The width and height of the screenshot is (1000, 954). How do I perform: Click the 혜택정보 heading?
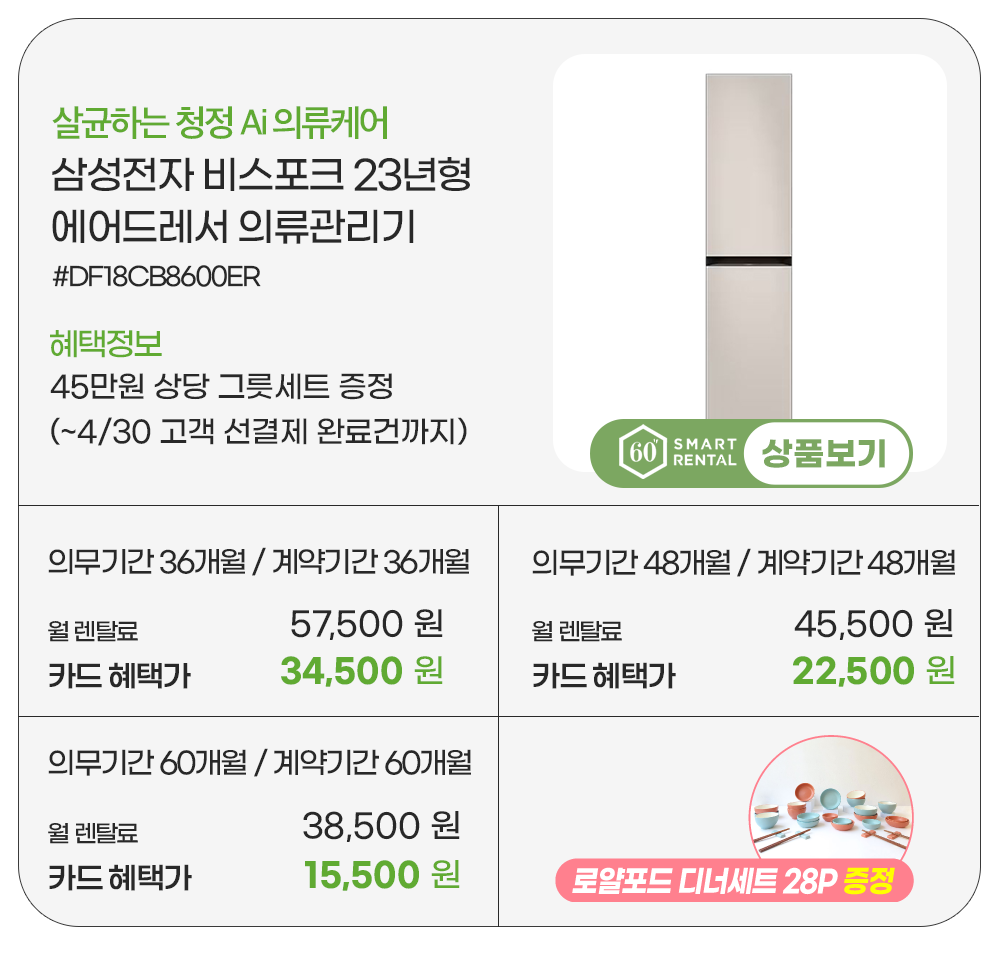pyautogui.click(x=105, y=343)
